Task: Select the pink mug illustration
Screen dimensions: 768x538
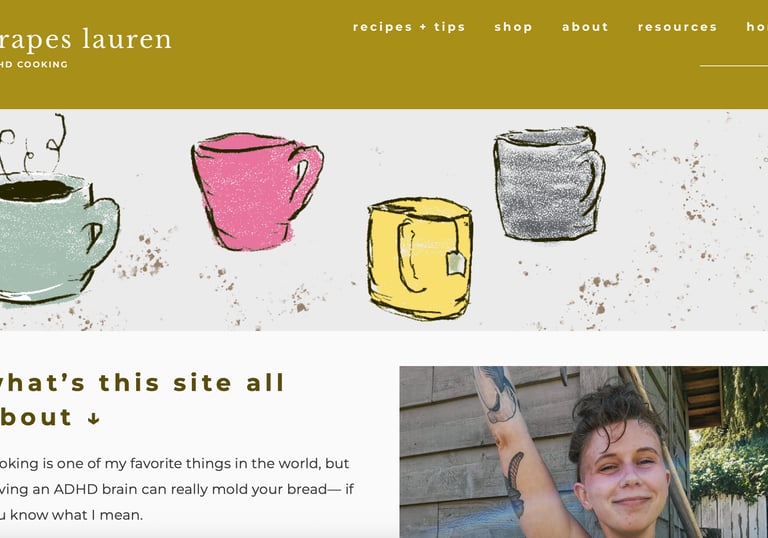Action: (257, 192)
